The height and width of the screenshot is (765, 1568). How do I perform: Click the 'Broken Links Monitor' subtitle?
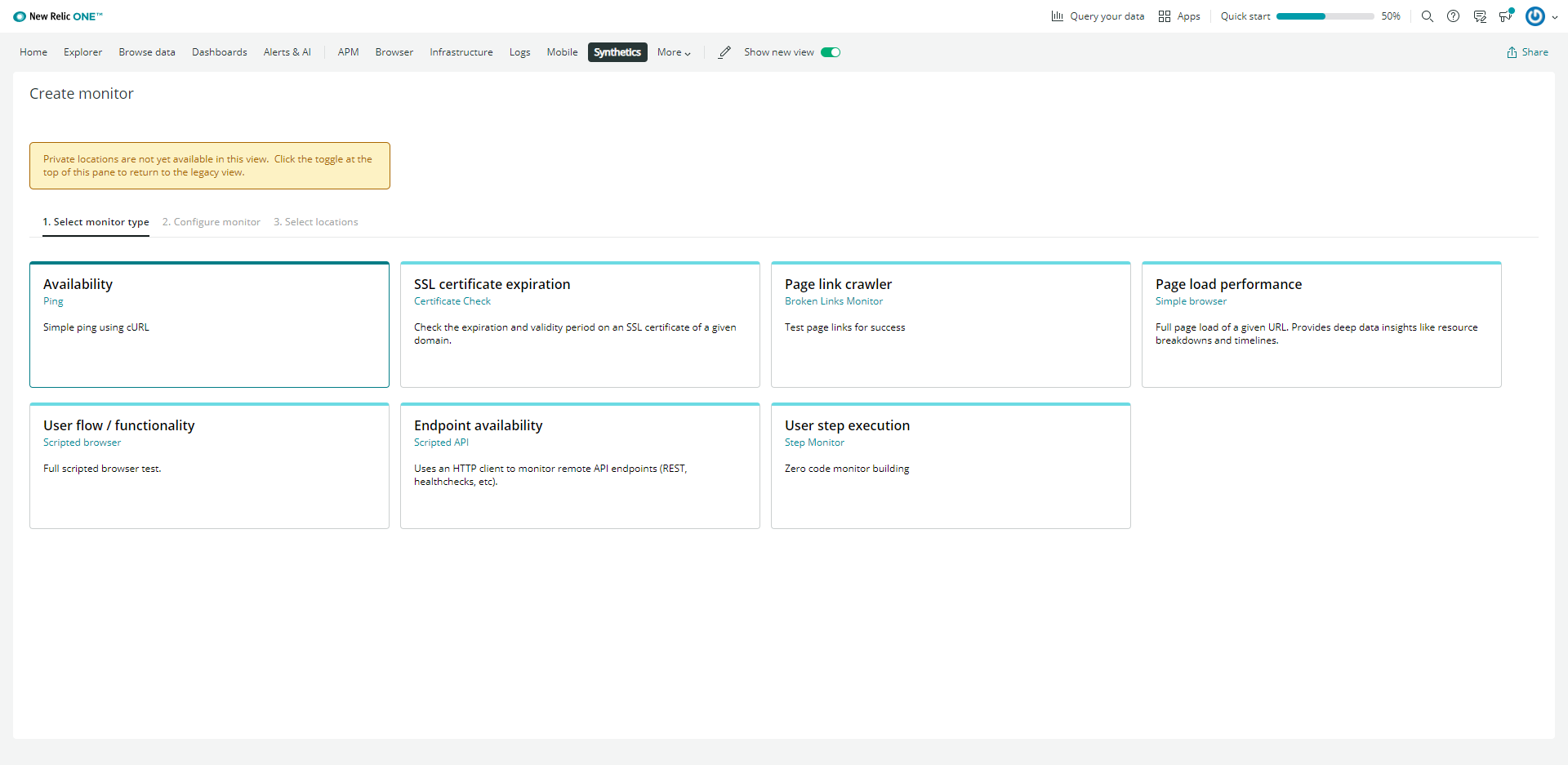(x=834, y=301)
